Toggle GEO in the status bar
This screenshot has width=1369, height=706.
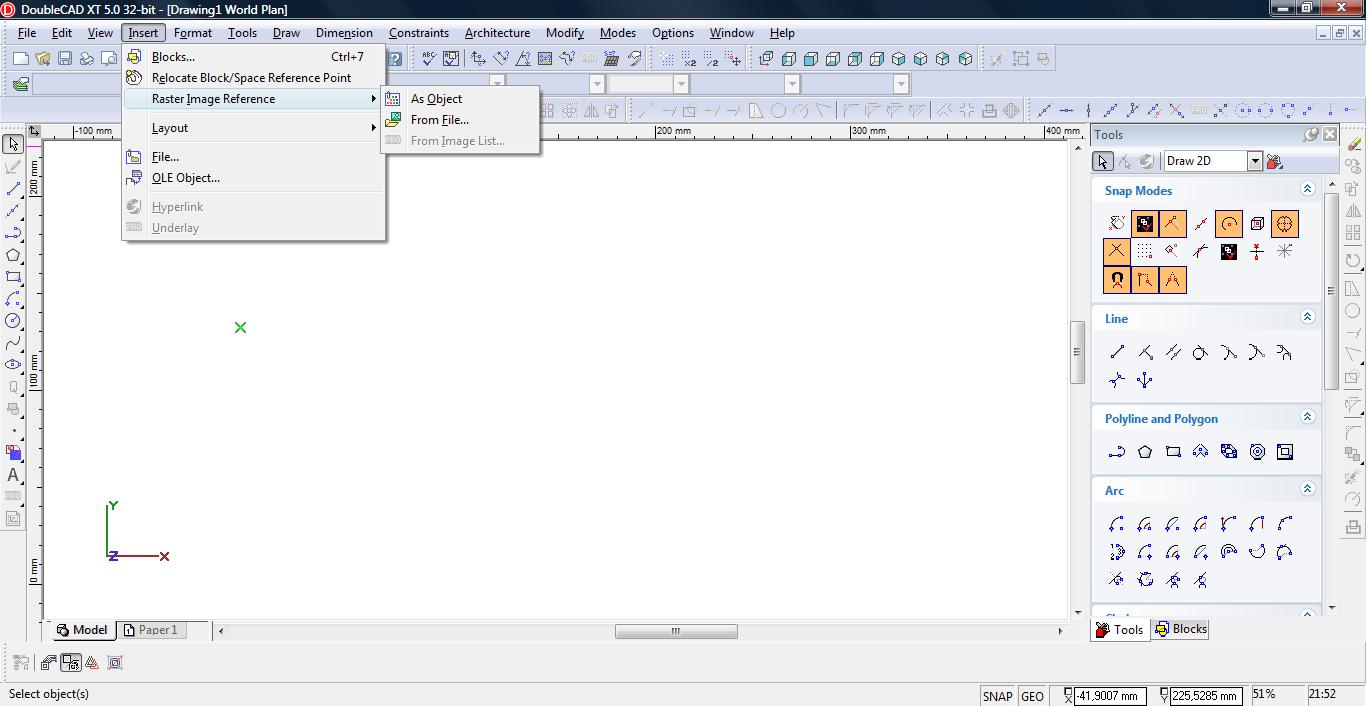1032,696
